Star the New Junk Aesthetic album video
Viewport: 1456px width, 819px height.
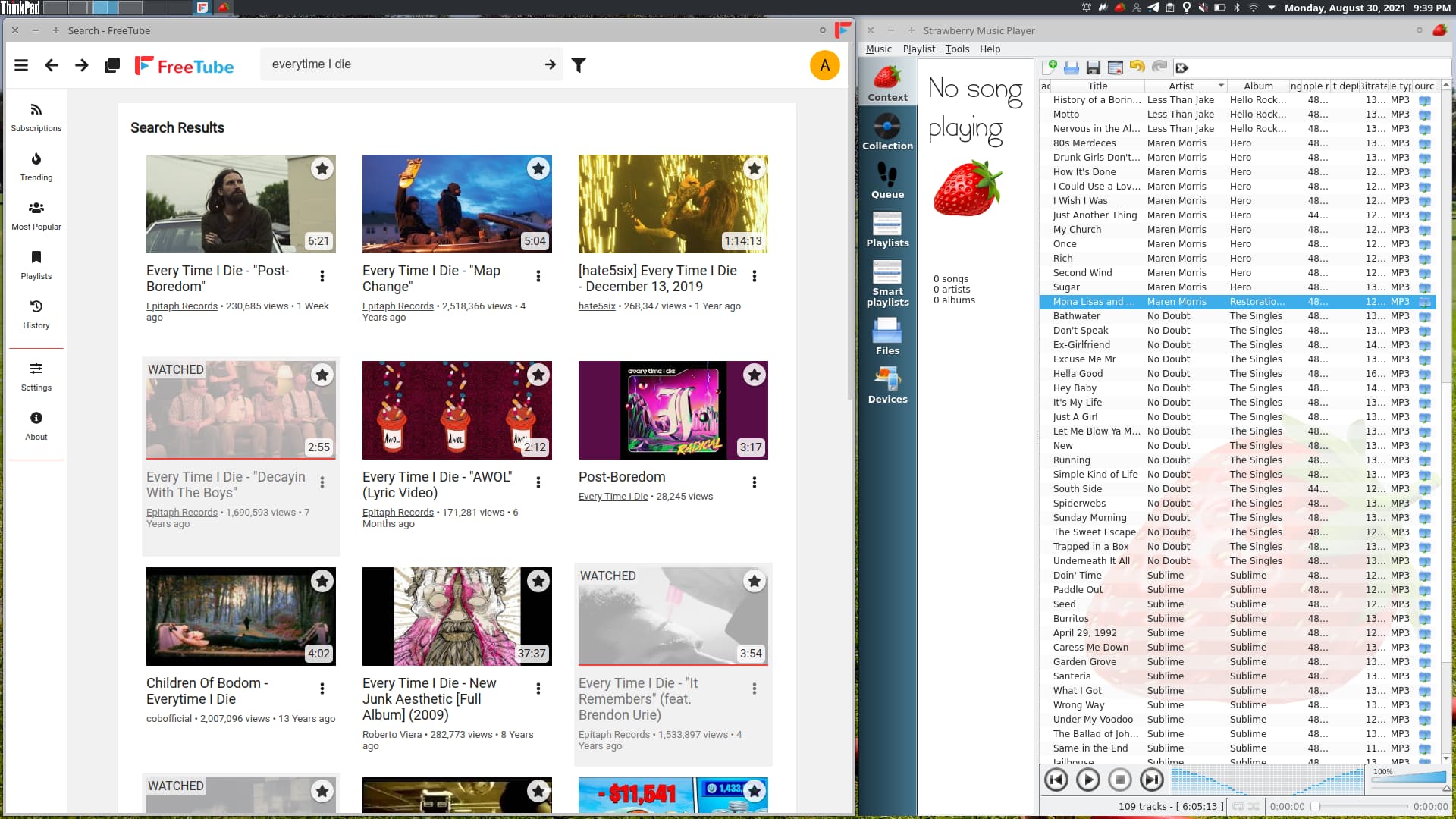coord(538,581)
